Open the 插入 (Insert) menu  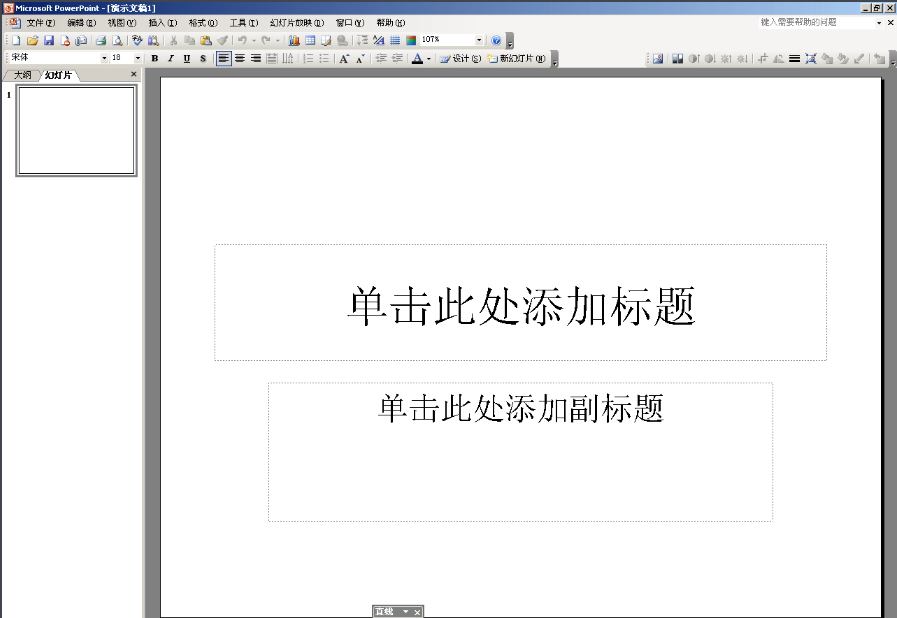[163, 23]
